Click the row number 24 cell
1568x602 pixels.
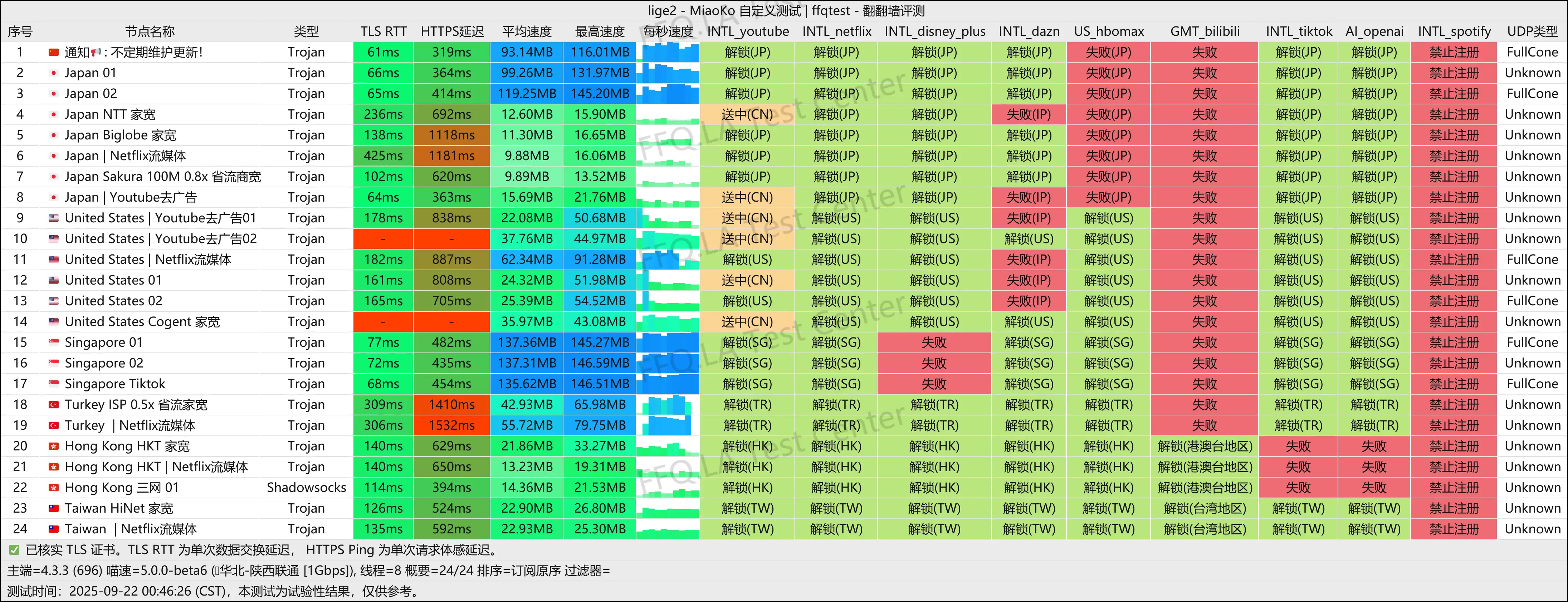tap(20, 529)
